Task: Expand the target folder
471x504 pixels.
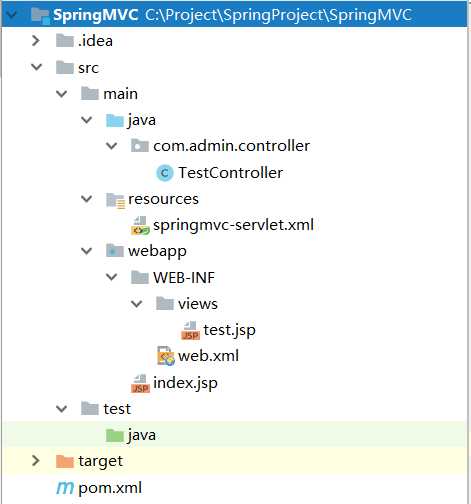Action: pos(36,461)
